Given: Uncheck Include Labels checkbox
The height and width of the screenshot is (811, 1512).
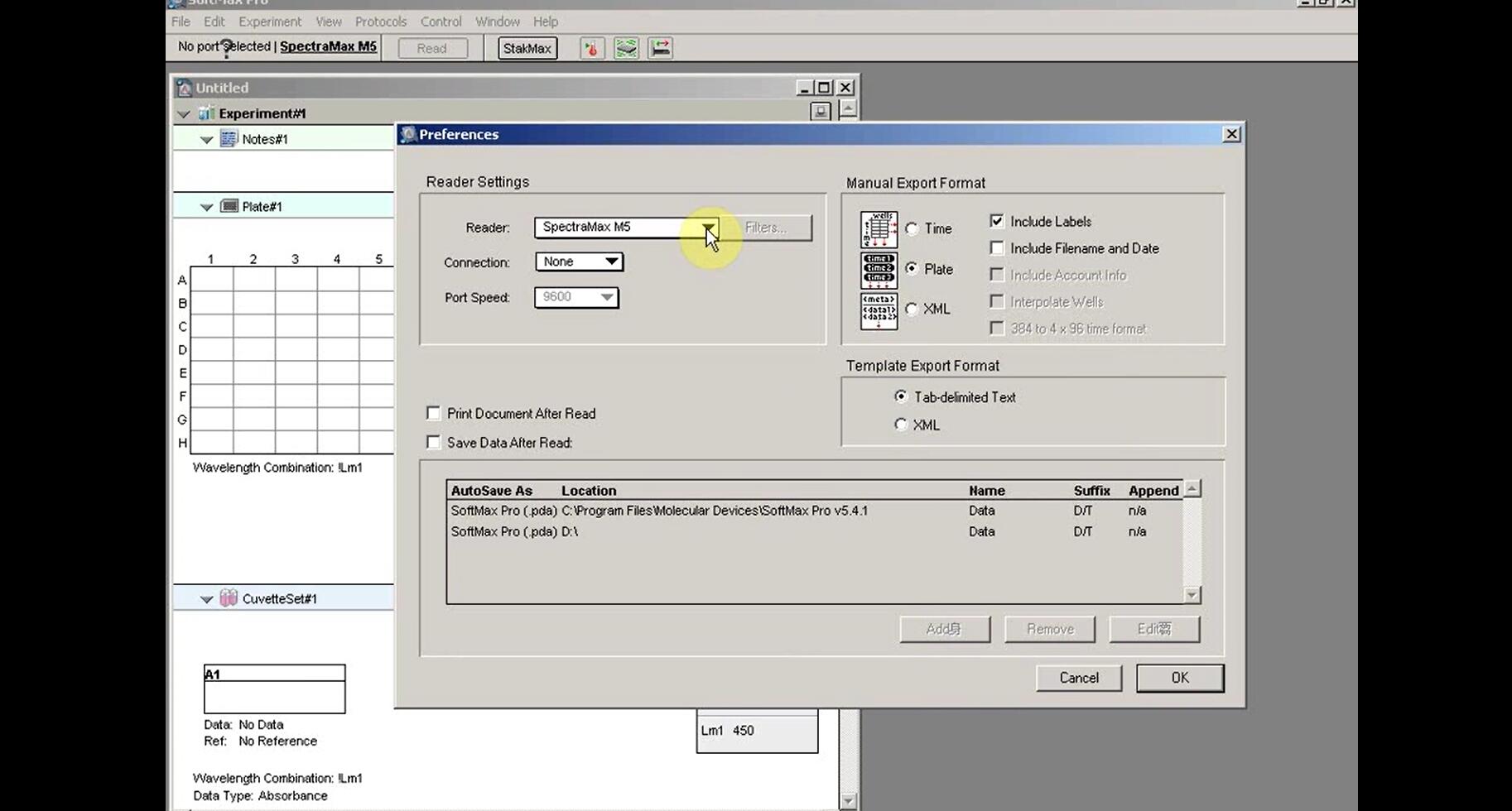Looking at the screenshot, I should (x=997, y=221).
